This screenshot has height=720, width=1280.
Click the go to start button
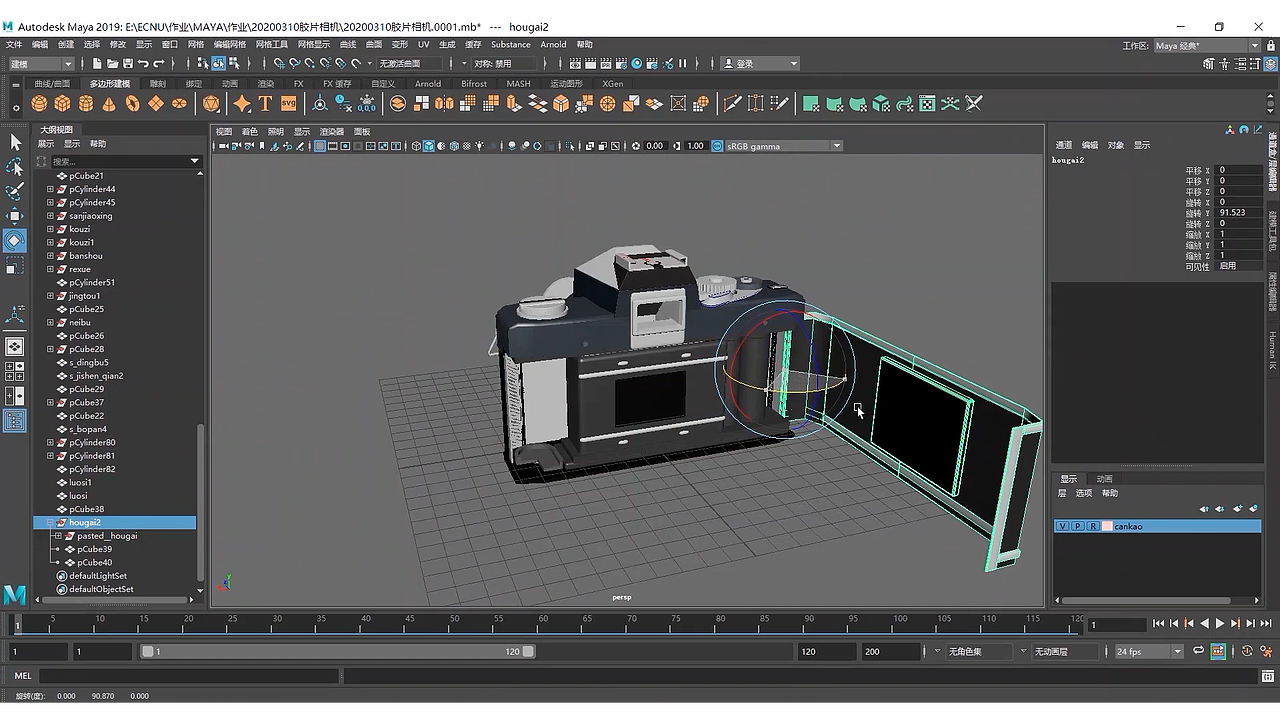point(1158,623)
